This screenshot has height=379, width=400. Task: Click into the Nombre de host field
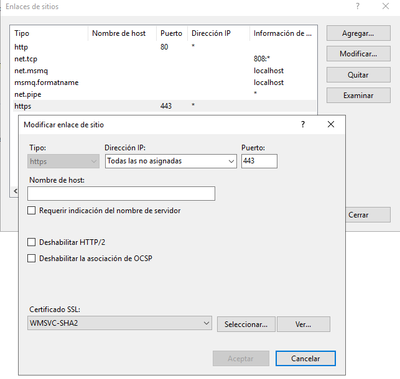coord(121,194)
